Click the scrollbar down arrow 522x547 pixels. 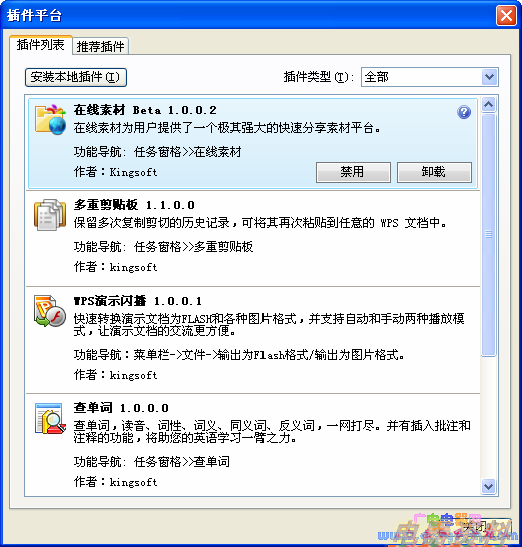(489, 486)
